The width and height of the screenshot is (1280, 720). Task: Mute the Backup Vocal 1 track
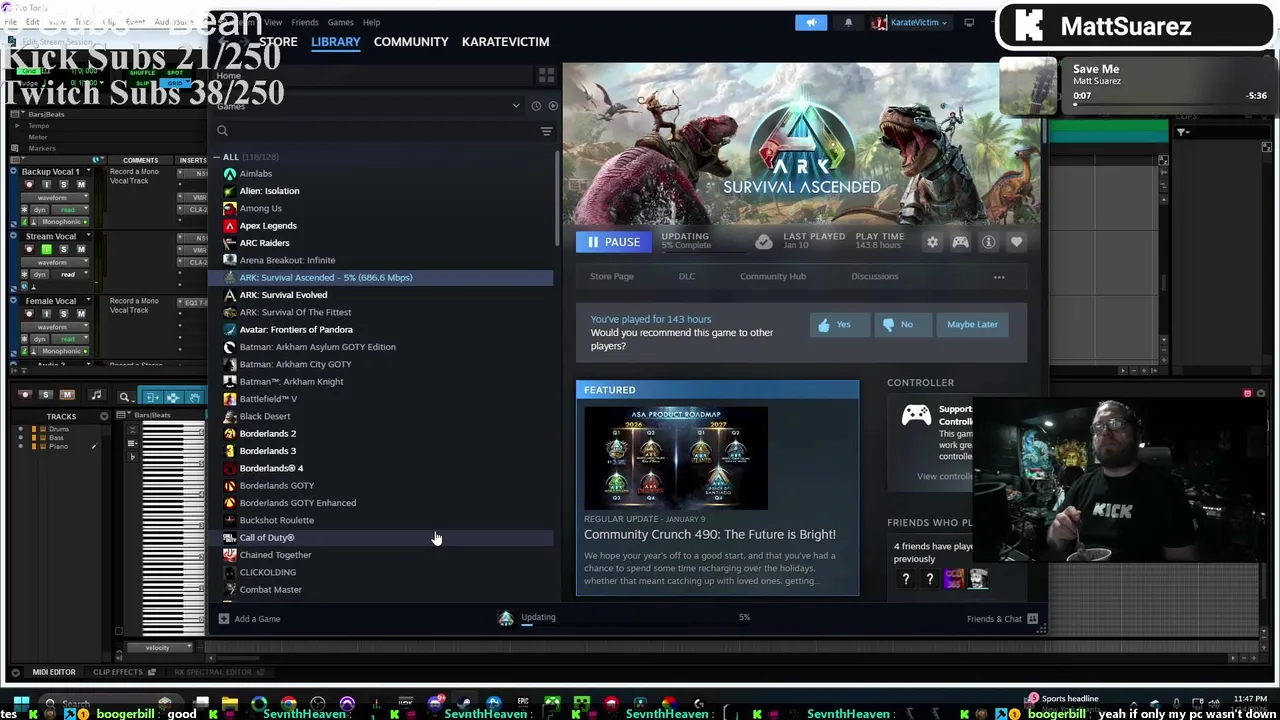pyautogui.click(x=82, y=185)
